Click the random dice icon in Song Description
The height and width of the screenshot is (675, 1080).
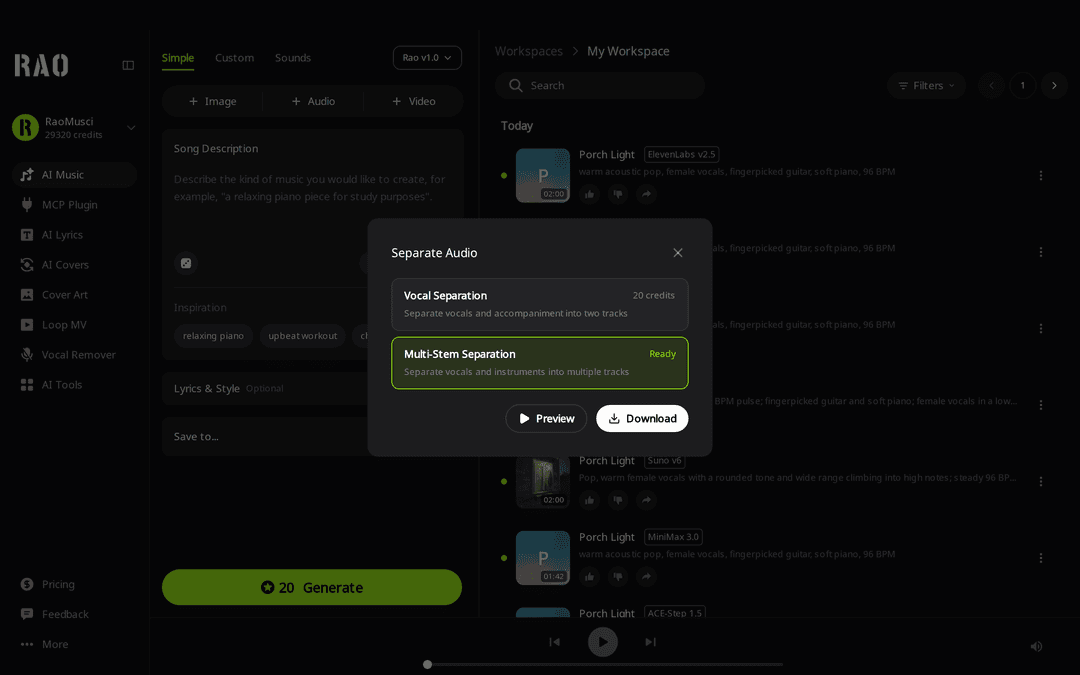coord(186,263)
